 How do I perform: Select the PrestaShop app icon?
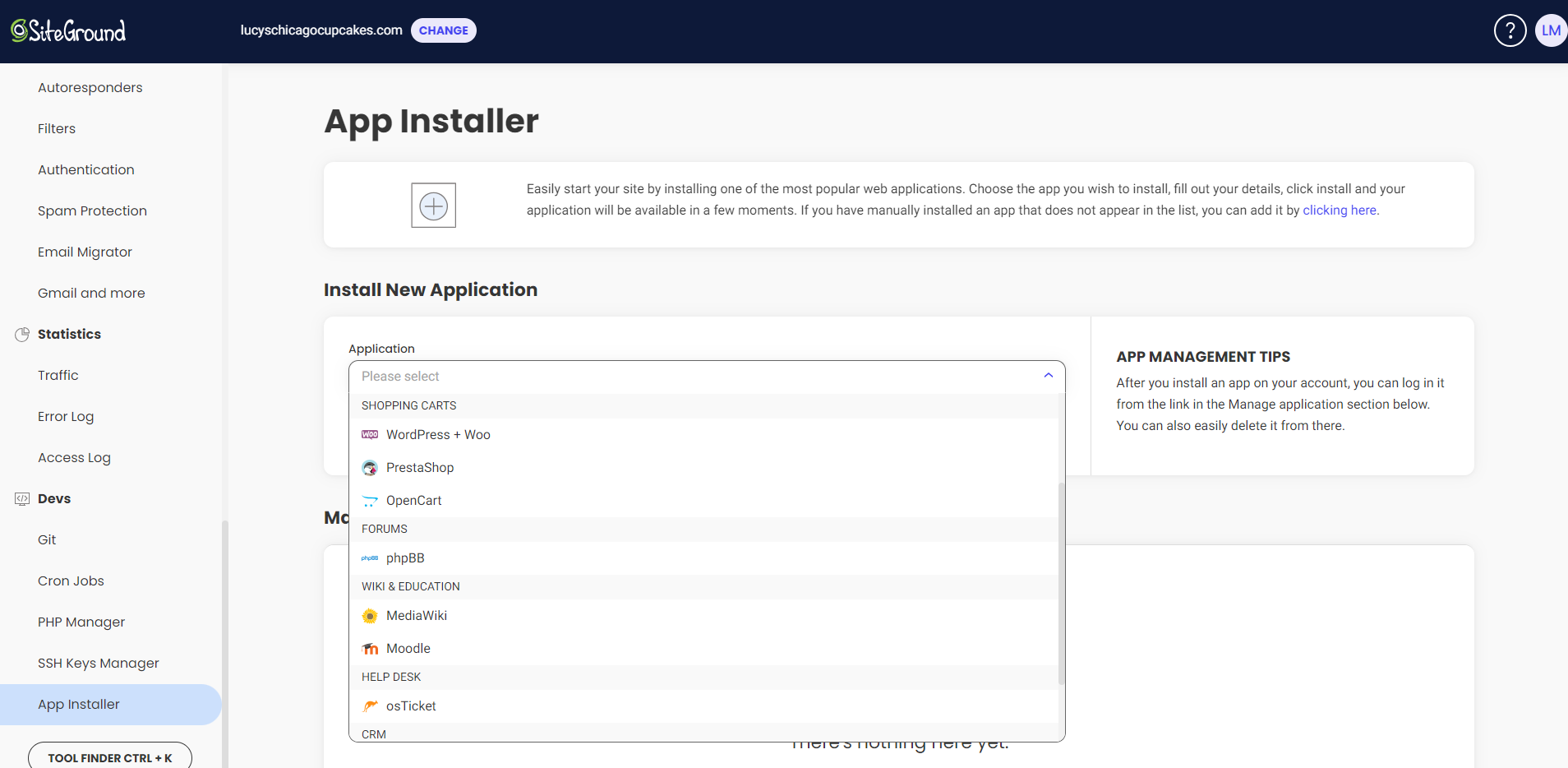pyautogui.click(x=370, y=467)
